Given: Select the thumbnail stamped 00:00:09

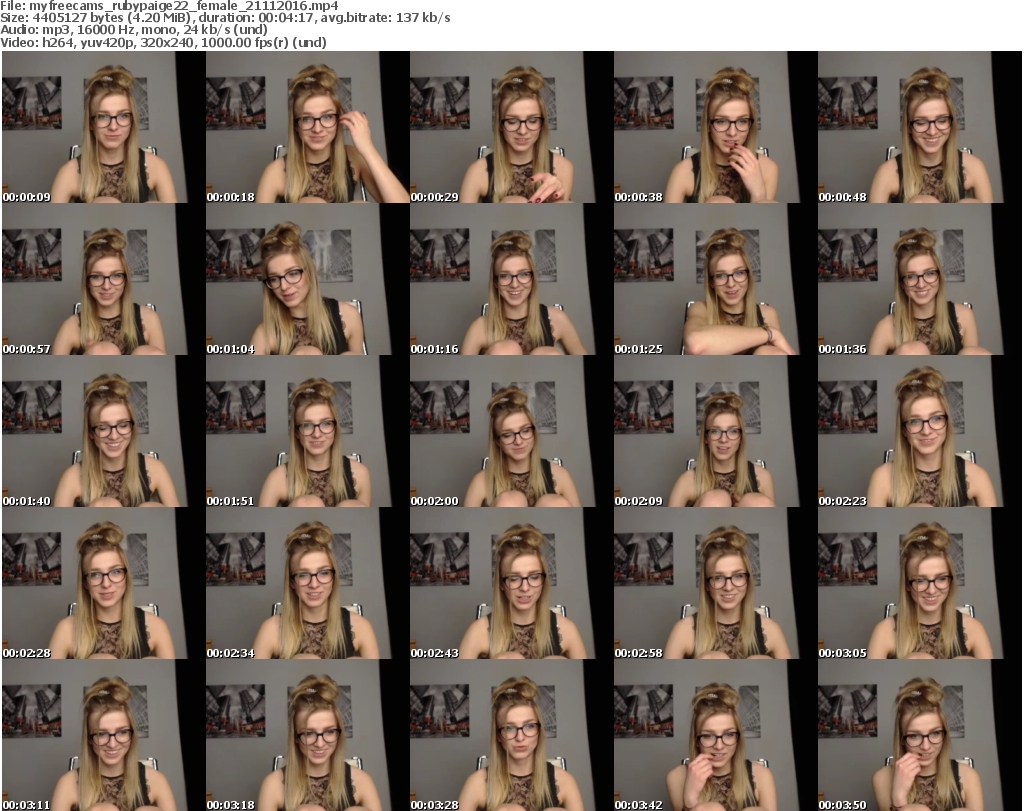Looking at the screenshot, I should tap(104, 127).
